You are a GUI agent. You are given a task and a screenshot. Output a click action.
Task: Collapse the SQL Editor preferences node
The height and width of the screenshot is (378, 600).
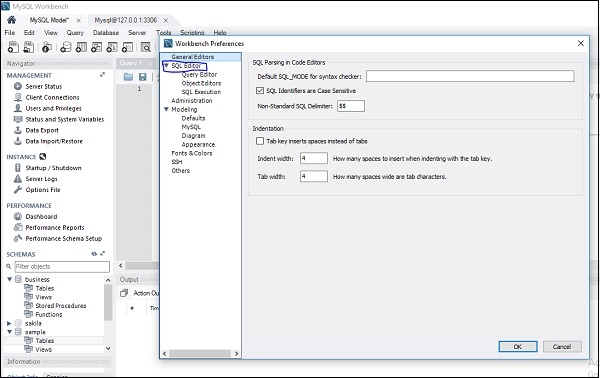166,66
